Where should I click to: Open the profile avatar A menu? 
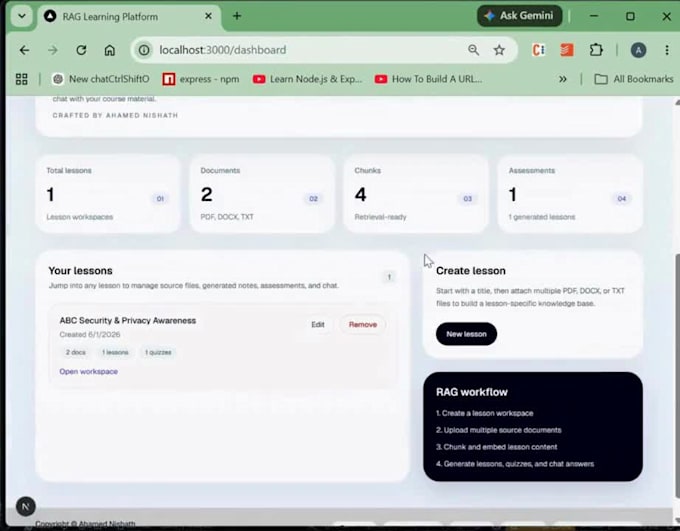638,50
